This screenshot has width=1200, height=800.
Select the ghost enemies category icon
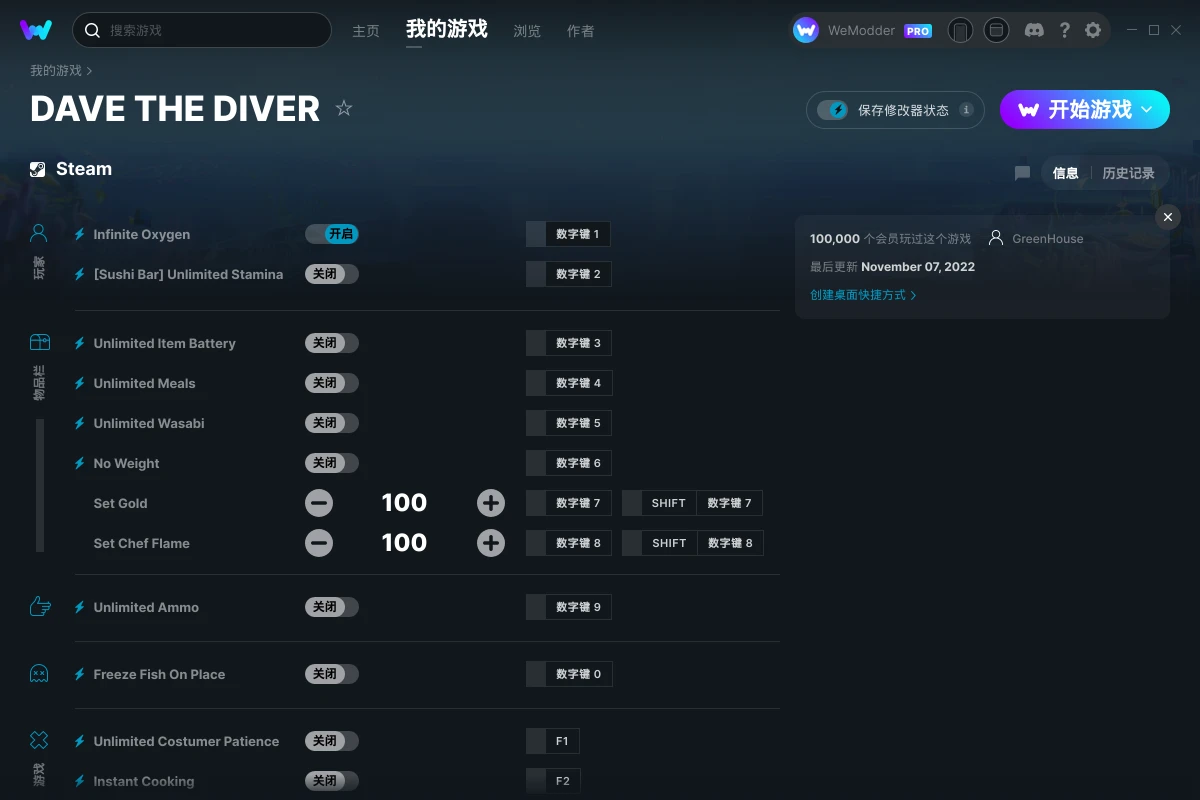pyautogui.click(x=39, y=673)
